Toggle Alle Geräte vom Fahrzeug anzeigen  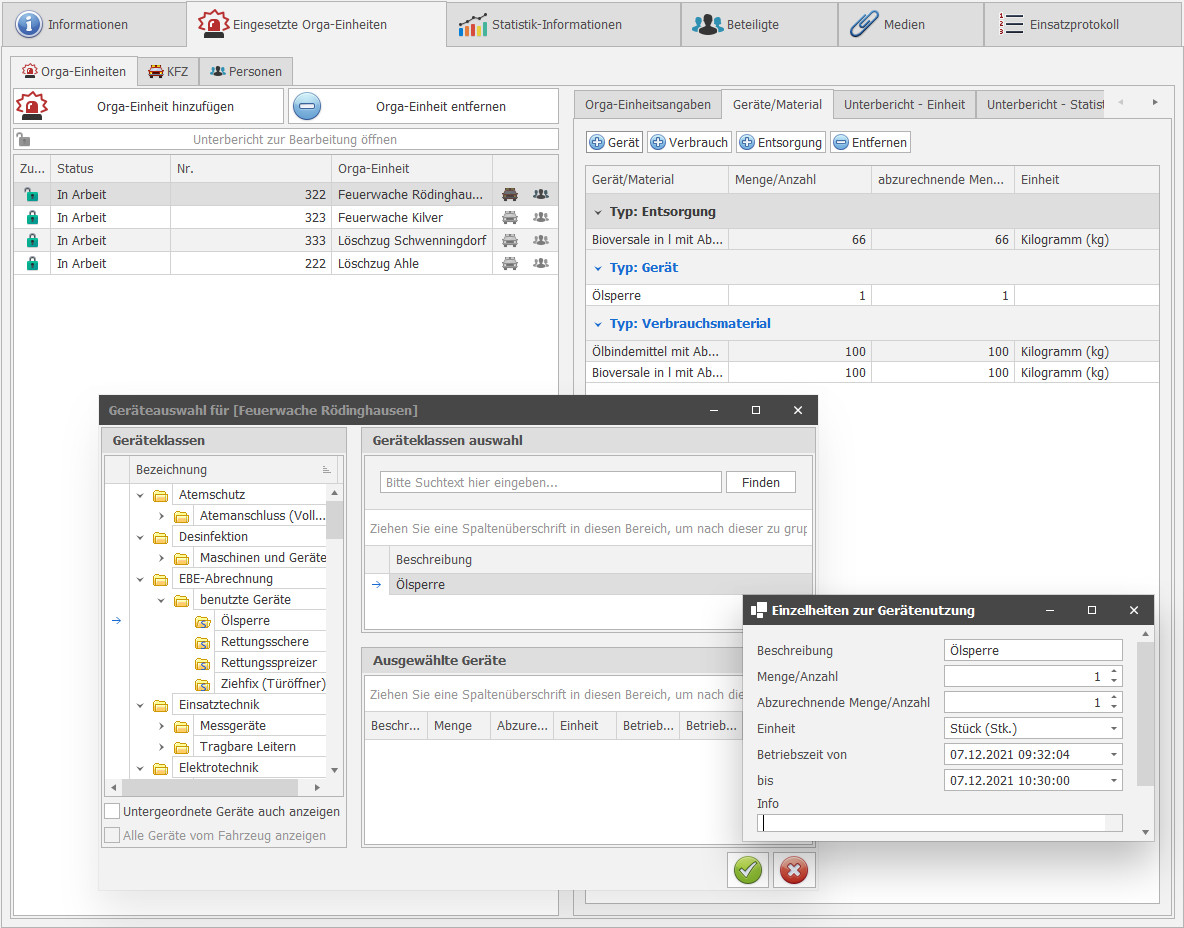click(x=113, y=835)
